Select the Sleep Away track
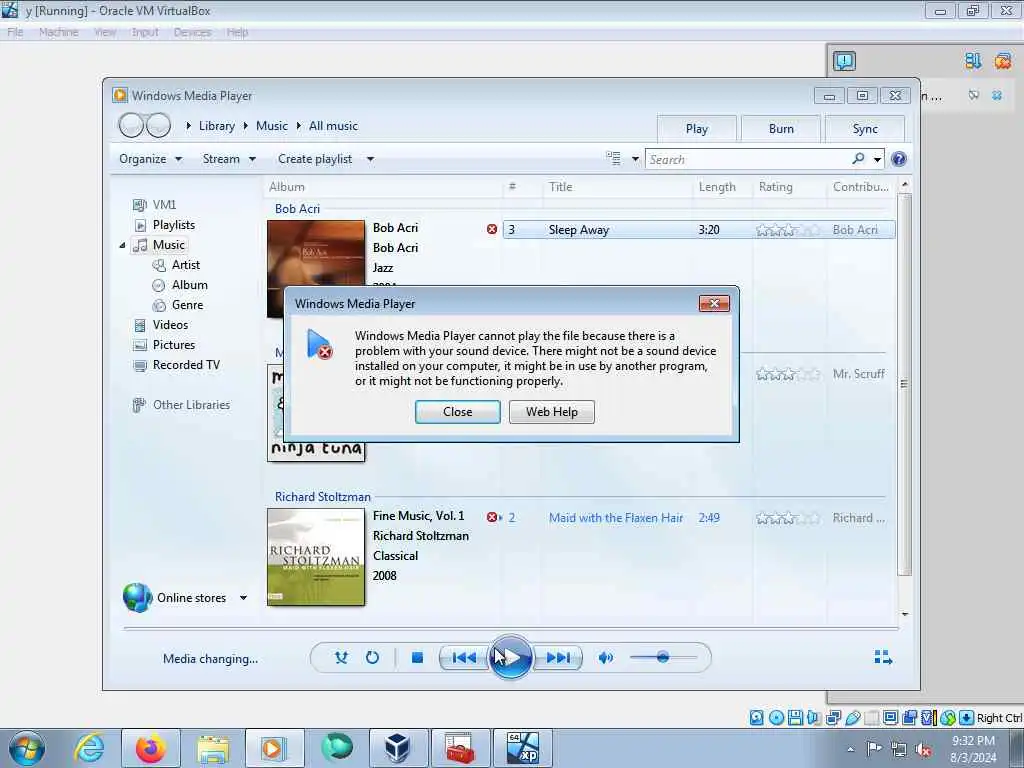The width and height of the screenshot is (1024, 768). pyautogui.click(x=699, y=230)
